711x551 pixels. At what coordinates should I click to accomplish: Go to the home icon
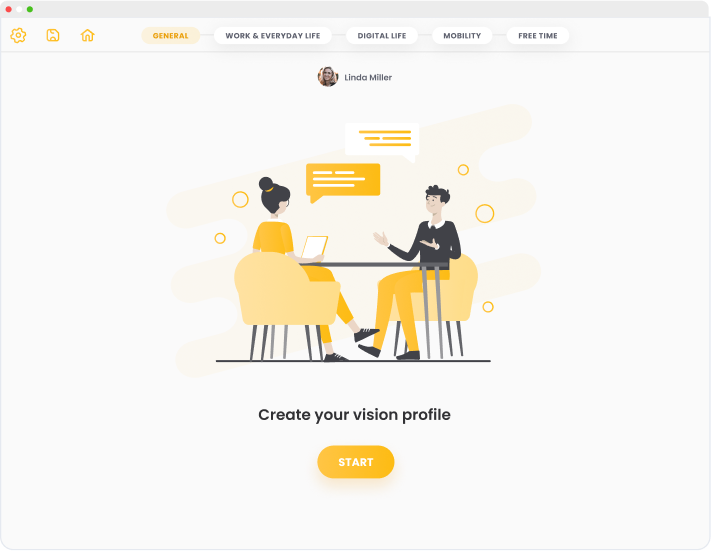(x=88, y=35)
